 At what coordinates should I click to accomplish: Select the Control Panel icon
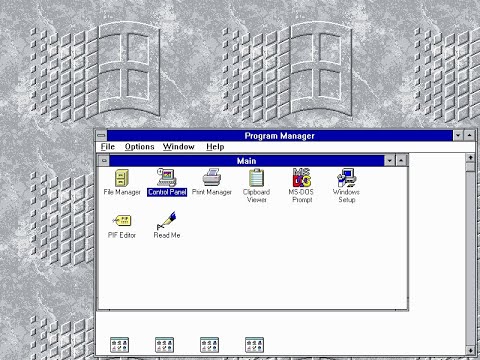[x=167, y=177]
